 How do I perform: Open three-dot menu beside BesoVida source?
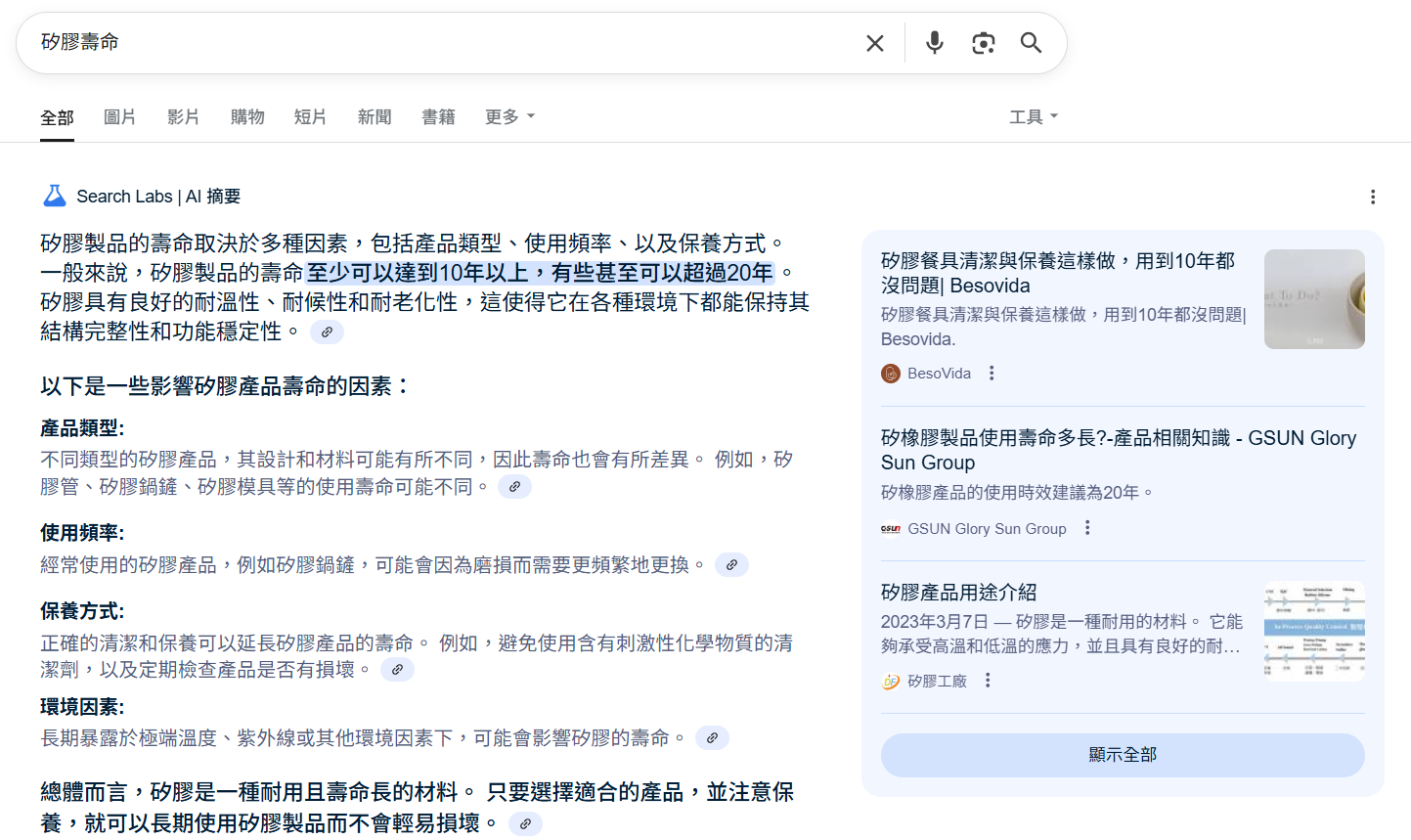pyautogui.click(x=992, y=374)
